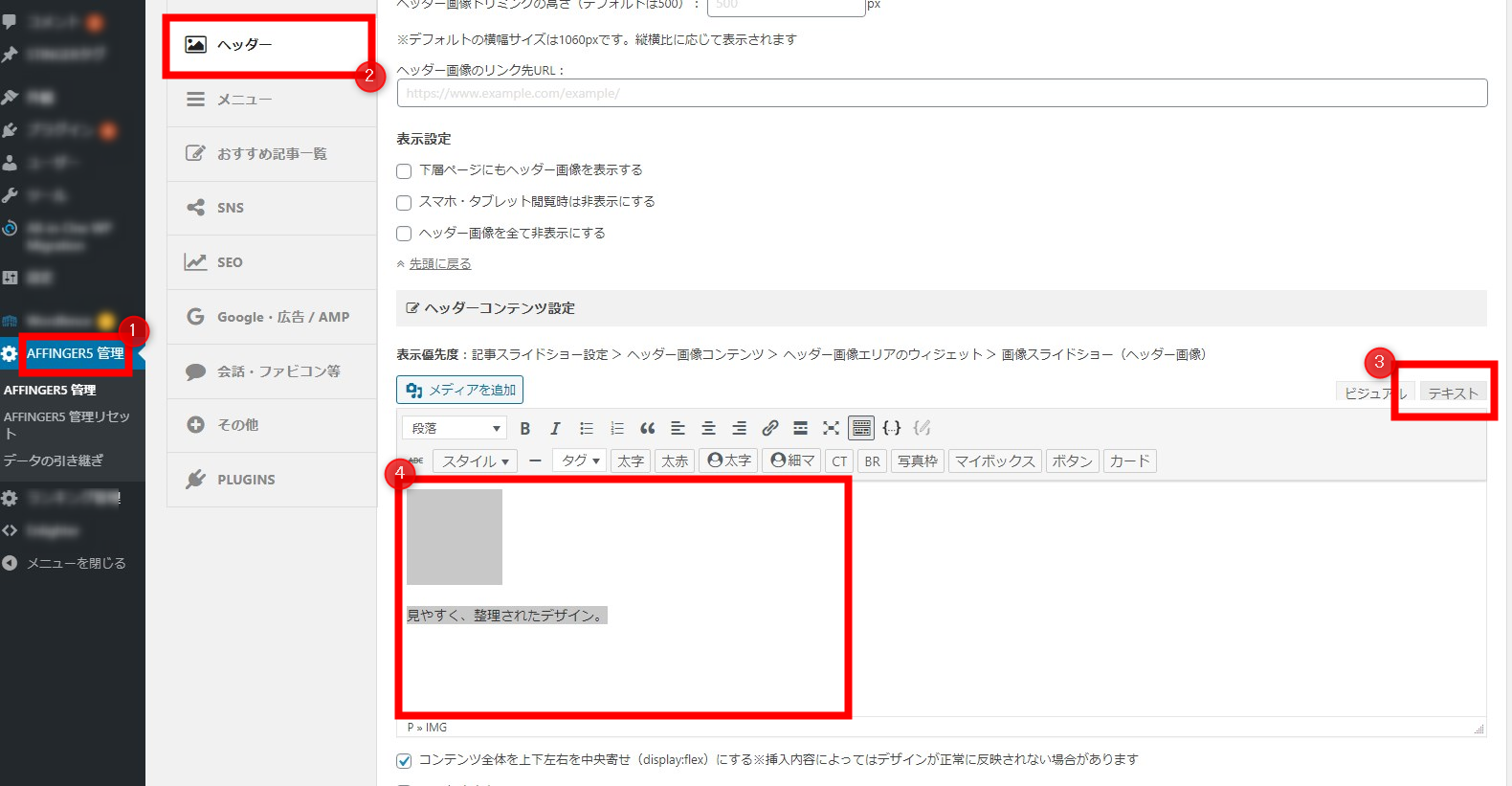The image size is (1512, 786).
Task: Select the gray image placeholder in editor
Action: click(x=455, y=537)
